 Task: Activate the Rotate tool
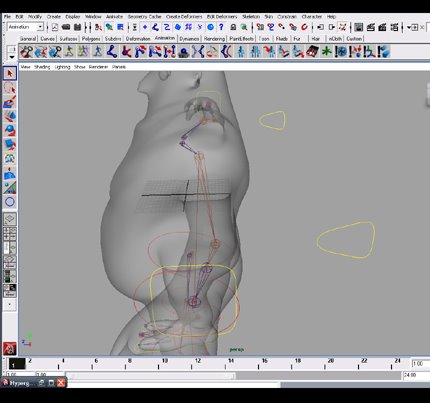[x=10, y=130]
